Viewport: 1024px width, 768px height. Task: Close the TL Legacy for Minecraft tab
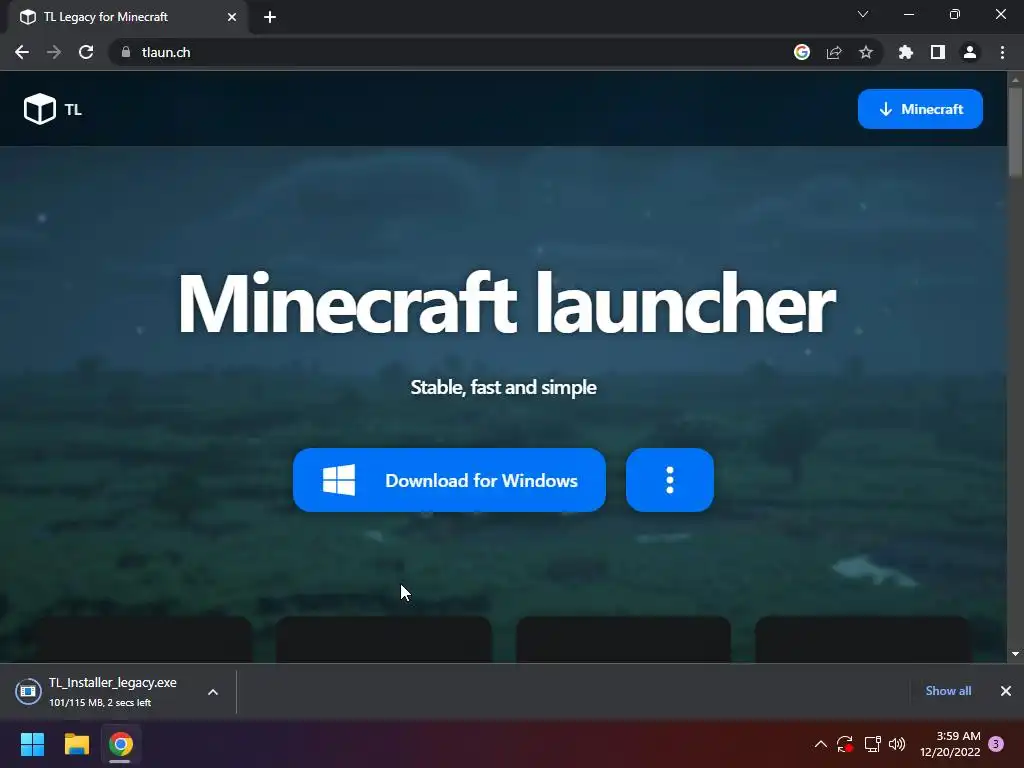point(232,17)
